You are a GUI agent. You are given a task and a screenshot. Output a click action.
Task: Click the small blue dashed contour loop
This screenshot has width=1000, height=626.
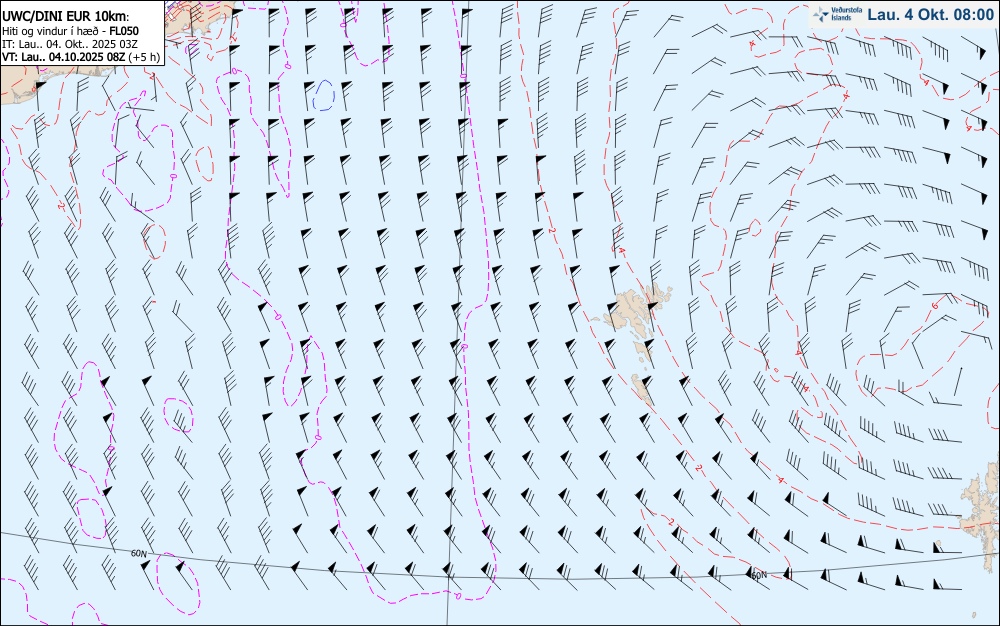click(324, 96)
